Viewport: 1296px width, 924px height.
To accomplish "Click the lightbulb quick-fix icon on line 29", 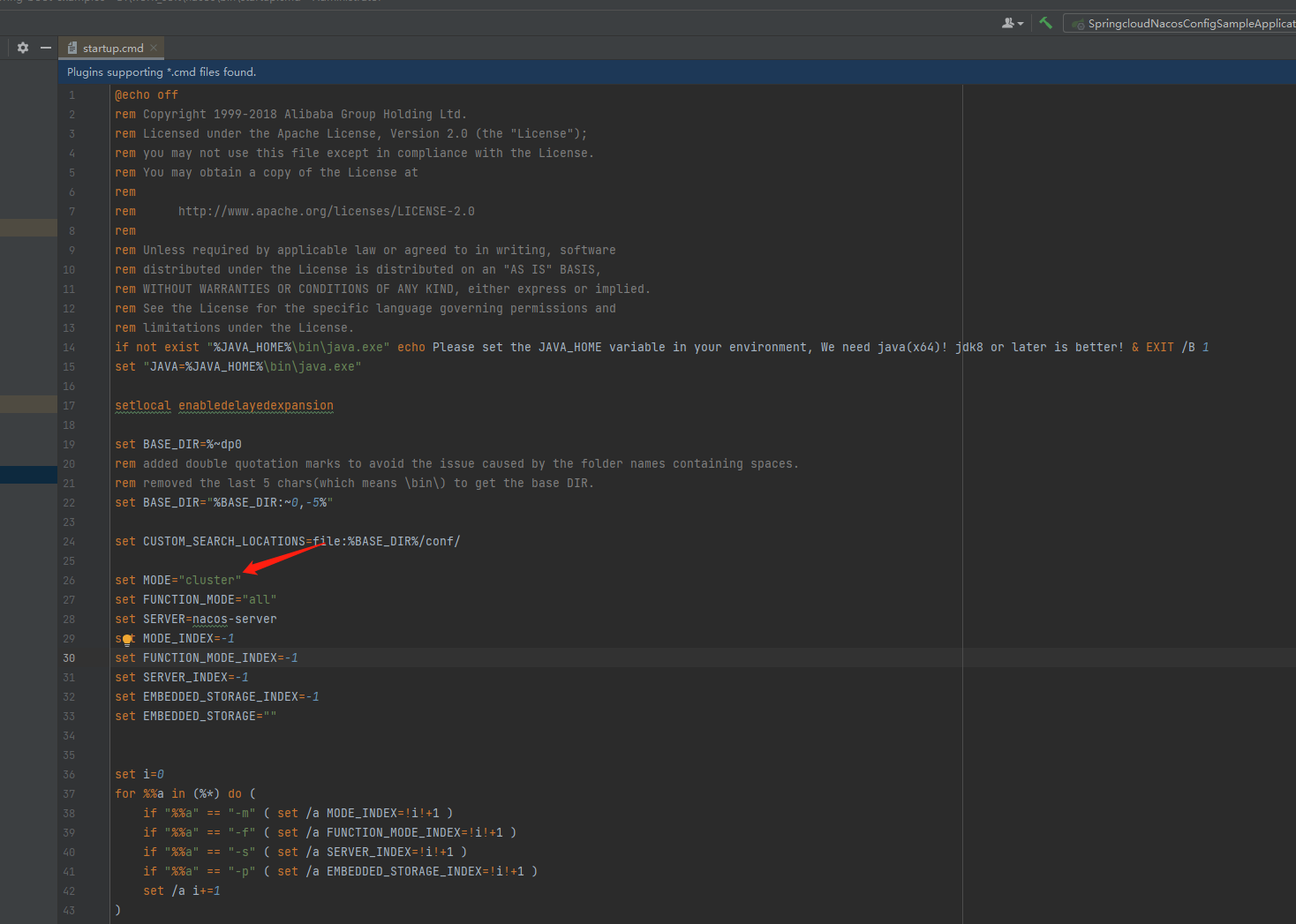I will pos(126,639).
